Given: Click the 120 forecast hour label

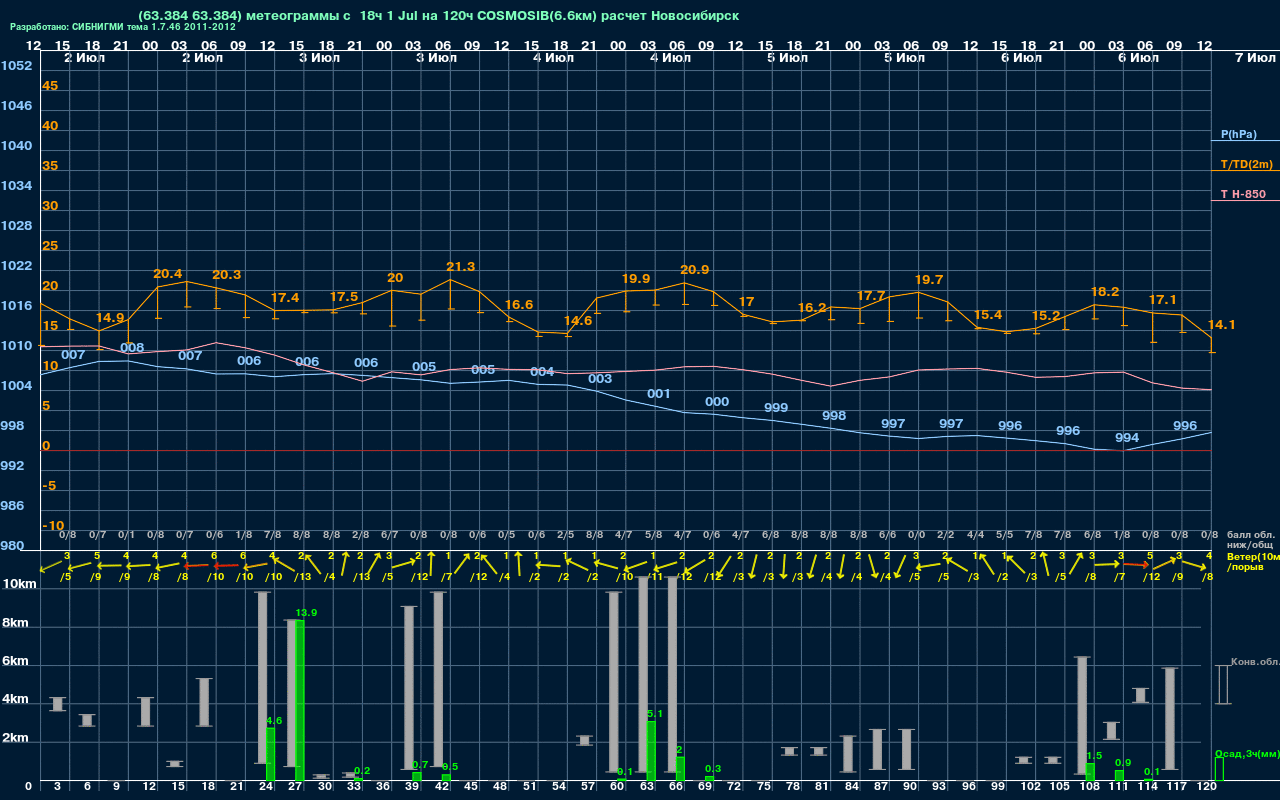Looking at the screenshot, I should (x=1207, y=787).
